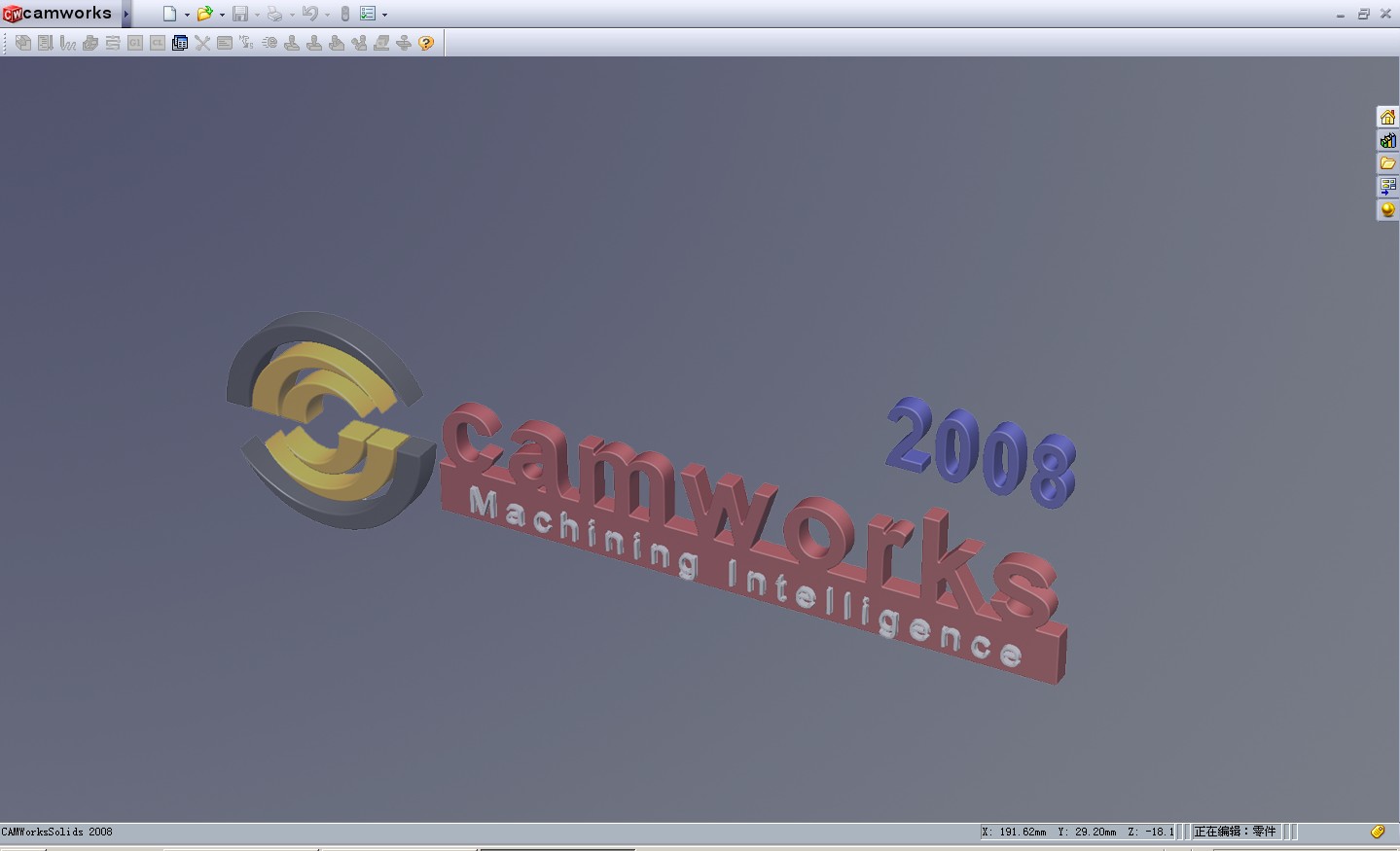Click the Simulate Toolpath icon
Screen dimensions: 1400x851
[90, 43]
